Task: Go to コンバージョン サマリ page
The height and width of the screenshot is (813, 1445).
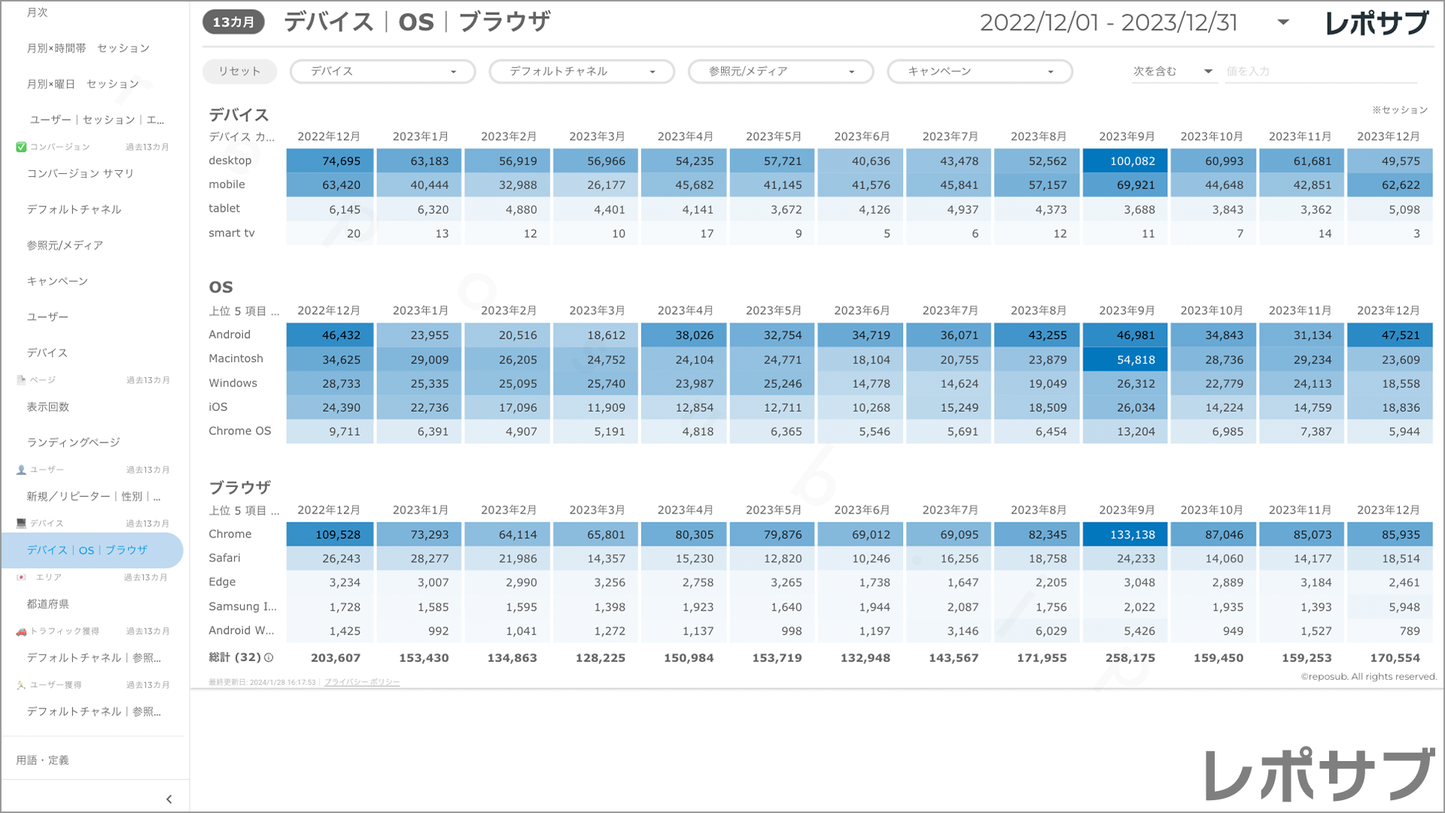Action: point(80,174)
